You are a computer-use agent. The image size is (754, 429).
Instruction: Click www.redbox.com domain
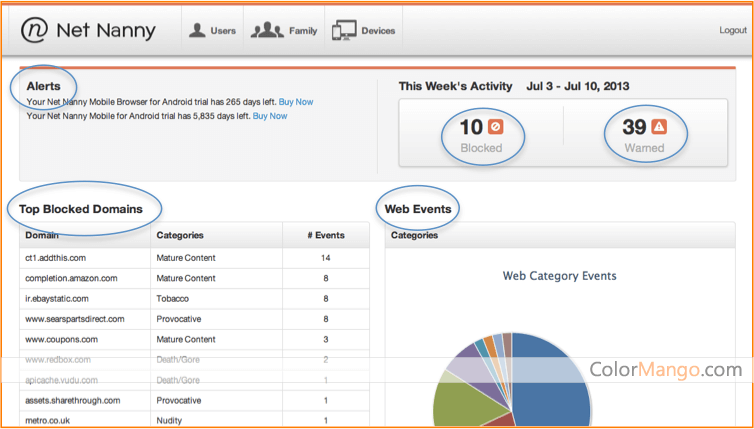pos(58,360)
